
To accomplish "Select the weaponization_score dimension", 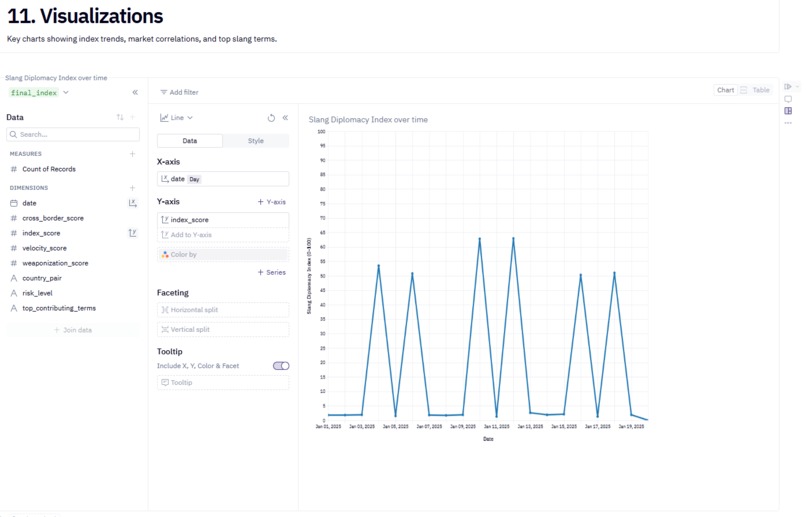I will (55, 263).
